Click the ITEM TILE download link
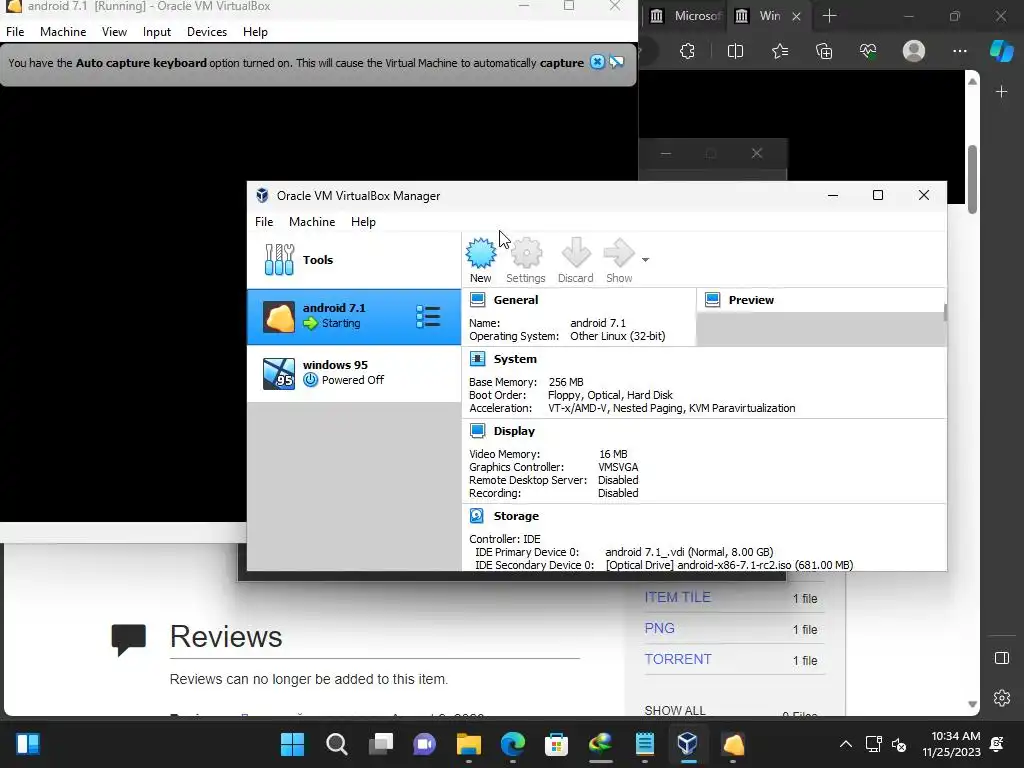The image size is (1024, 768). coord(677,597)
